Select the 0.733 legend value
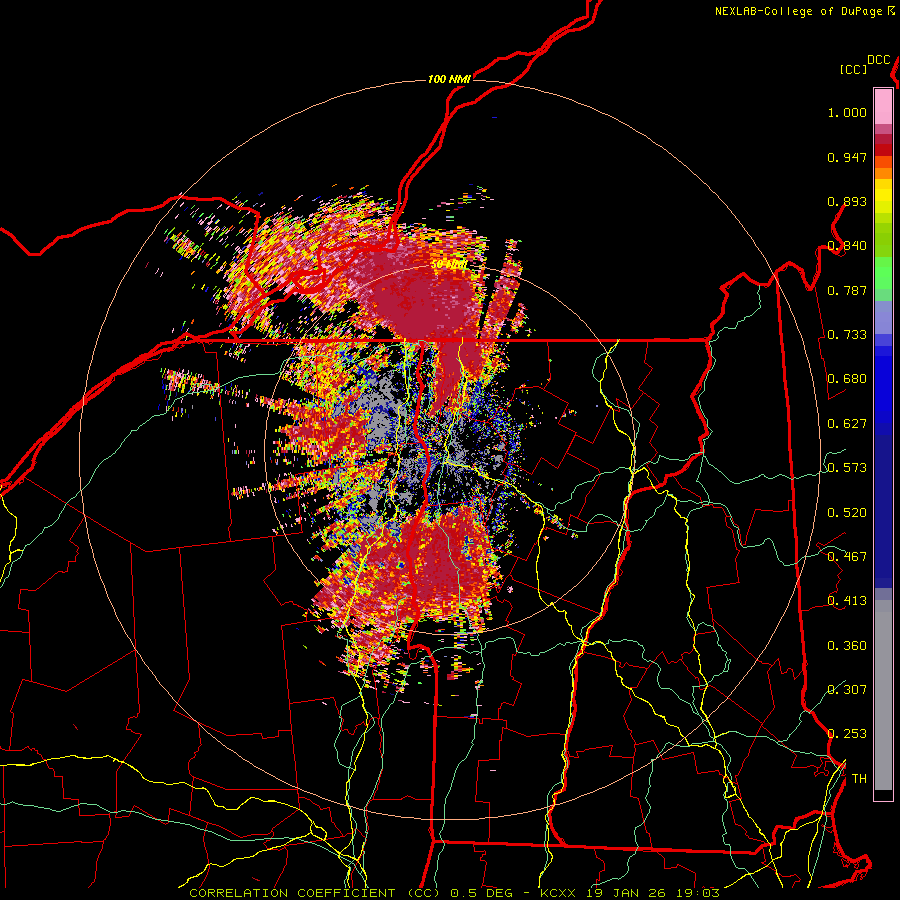 [847, 335]
